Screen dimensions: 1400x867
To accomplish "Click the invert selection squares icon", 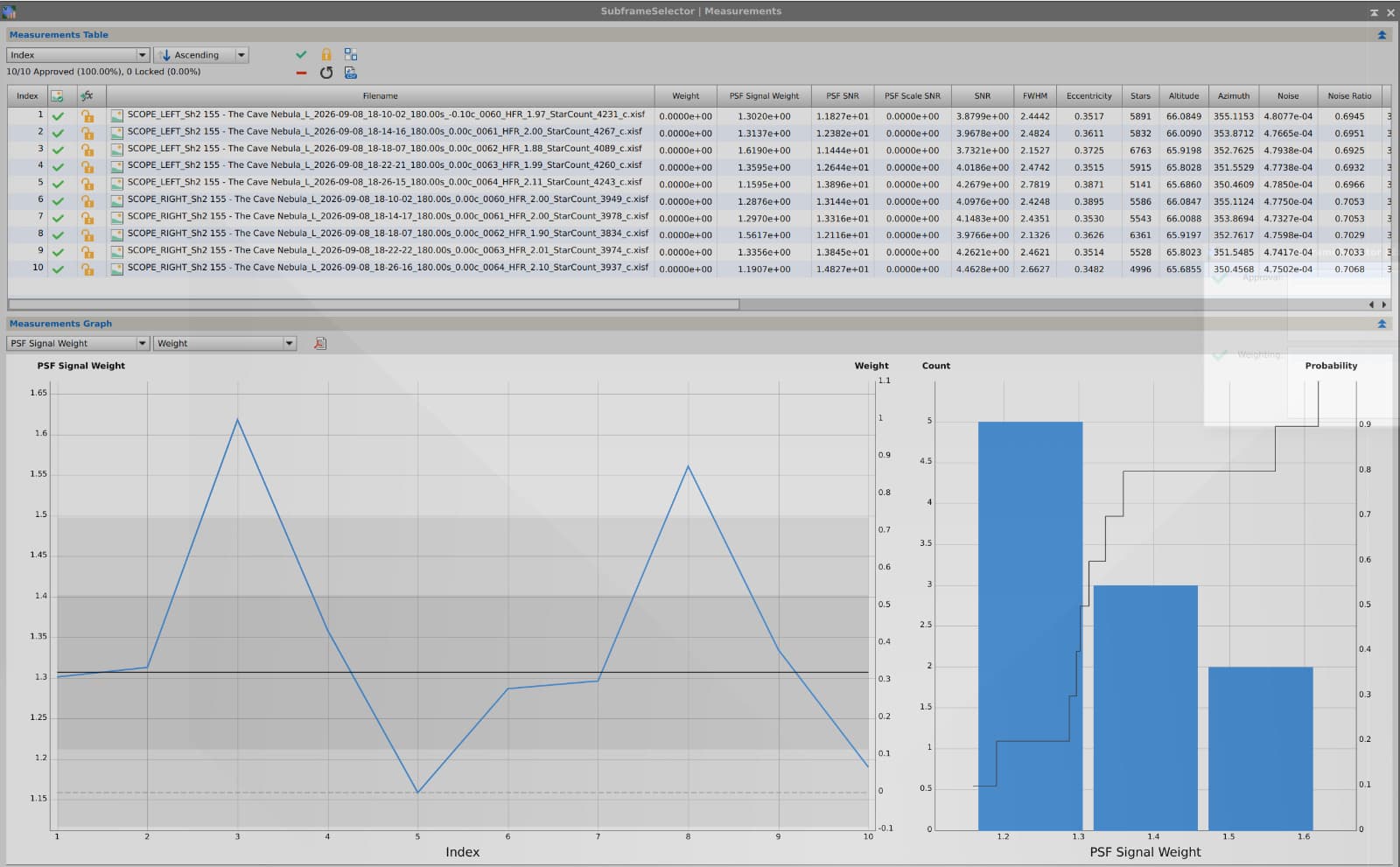I will 351,54.
